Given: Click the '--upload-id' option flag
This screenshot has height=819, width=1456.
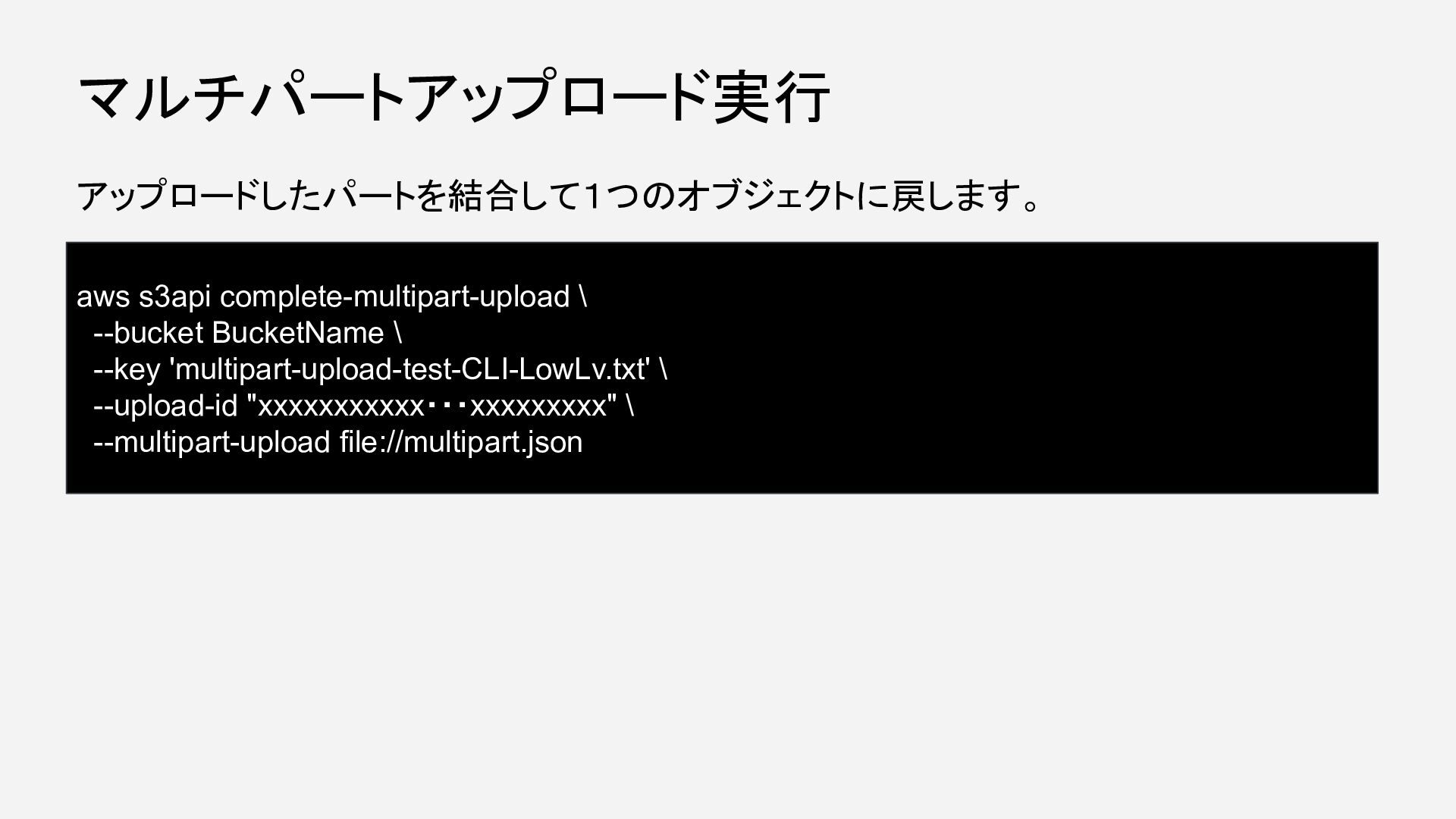Looking at the screenshot, I should 166,406.
